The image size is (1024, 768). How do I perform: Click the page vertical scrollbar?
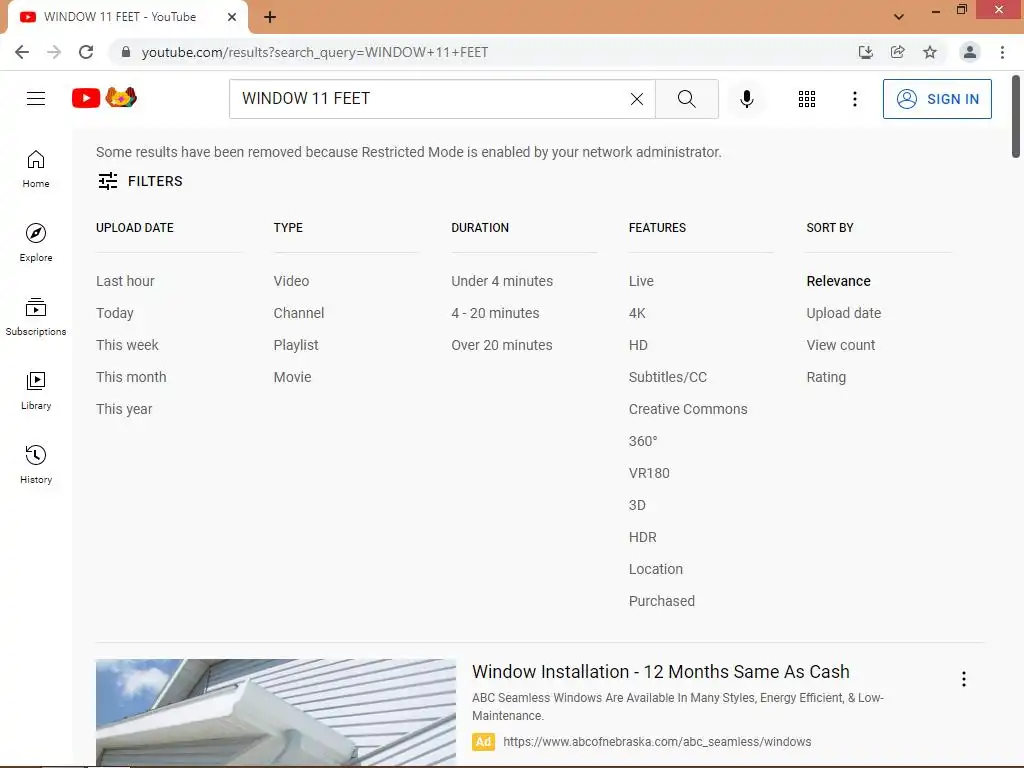click(1016, 116)
